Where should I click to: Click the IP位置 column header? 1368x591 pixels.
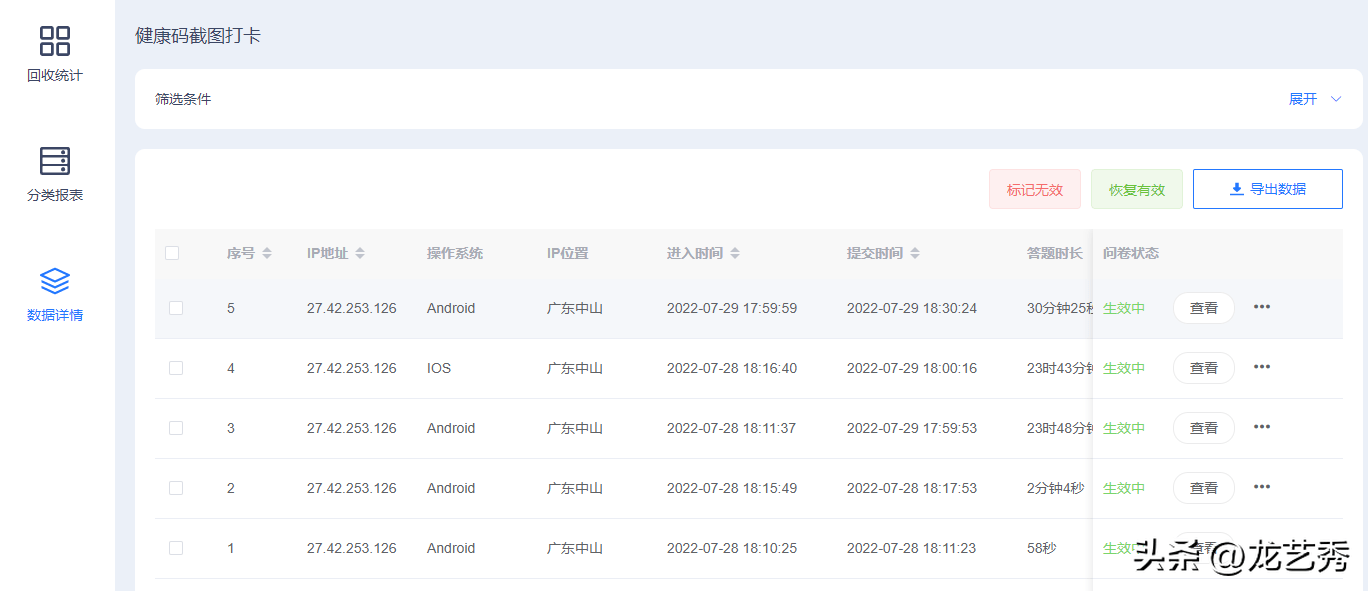pos(568,253)
